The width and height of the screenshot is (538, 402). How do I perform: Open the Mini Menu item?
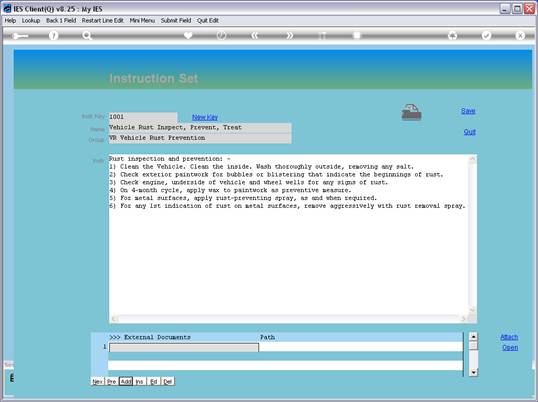(x=142, y=21)
